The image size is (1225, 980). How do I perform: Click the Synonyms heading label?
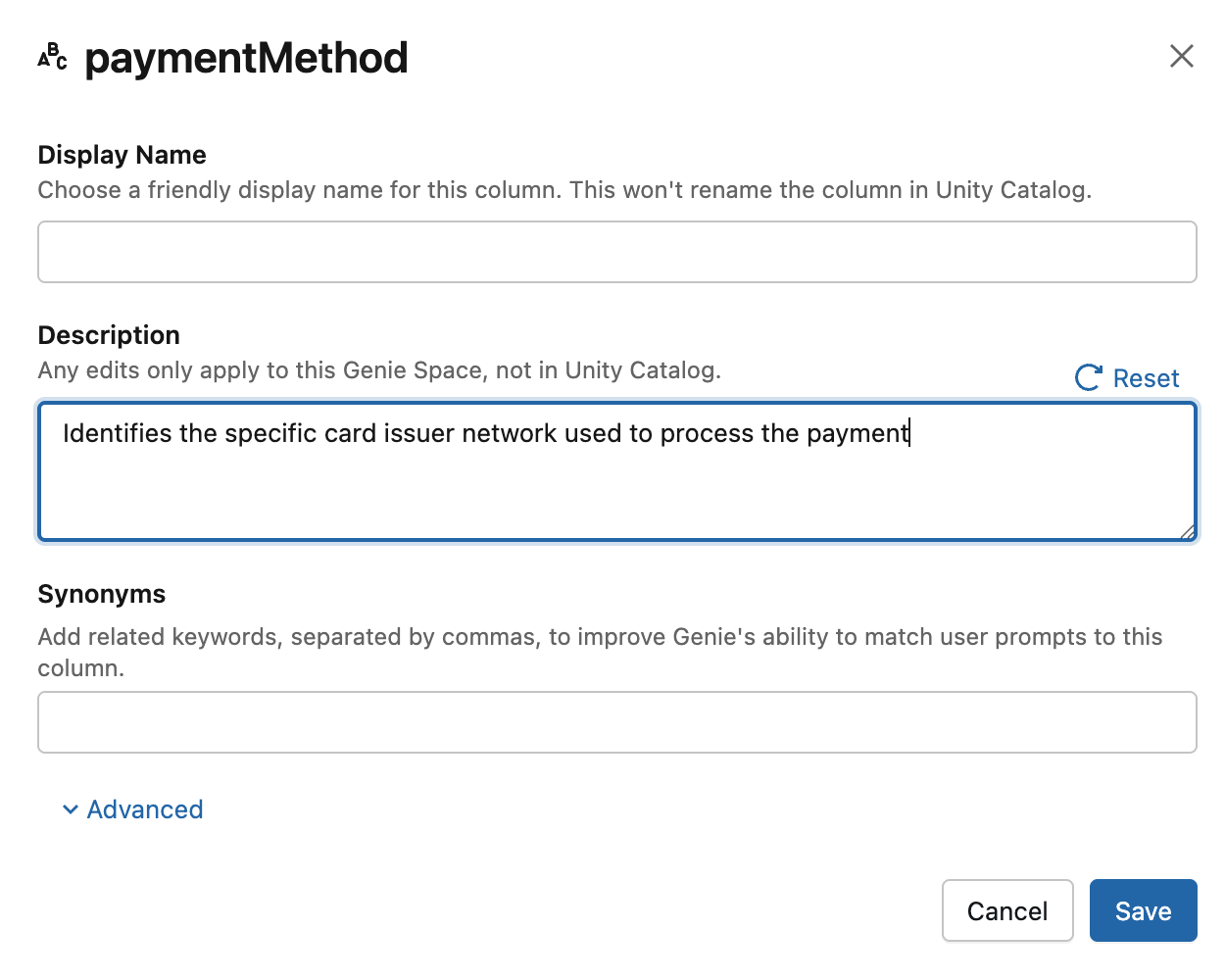point(101,594)
